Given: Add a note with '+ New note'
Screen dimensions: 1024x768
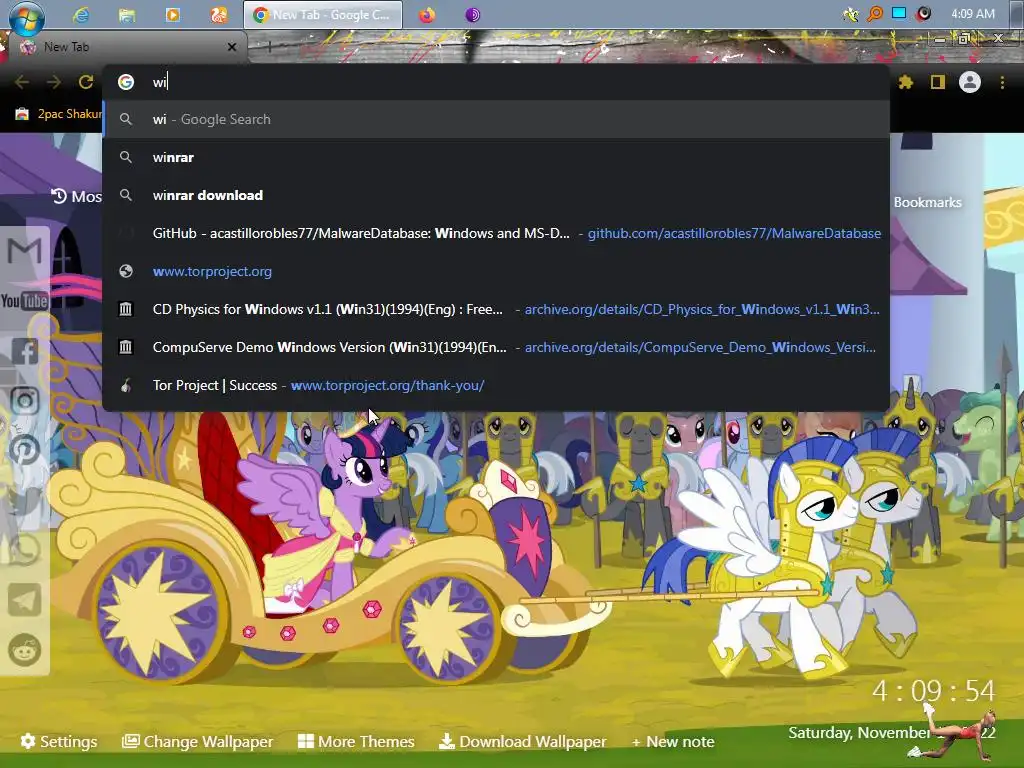Looking at the screenshot, I should pyautogui.click(x=673, y=742).
